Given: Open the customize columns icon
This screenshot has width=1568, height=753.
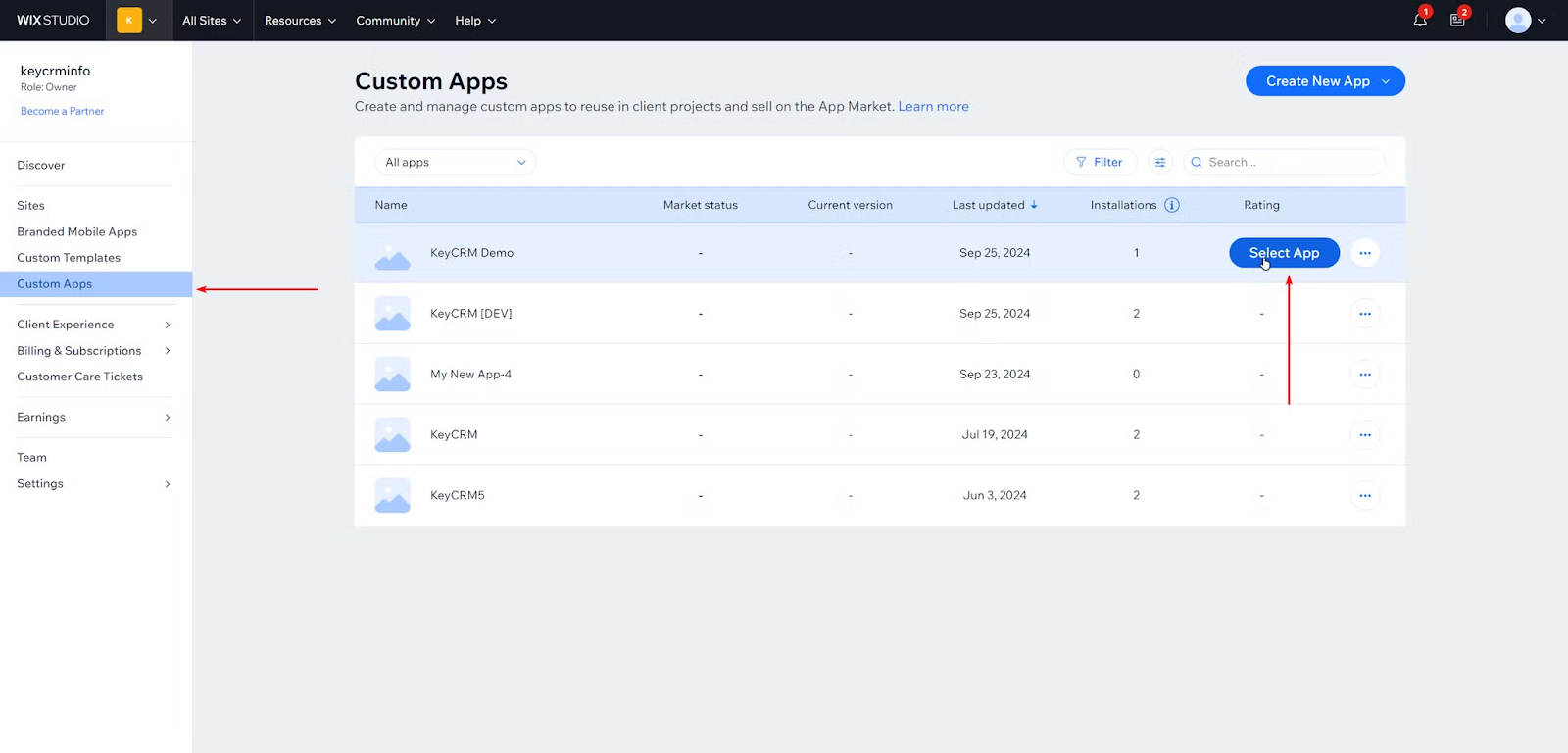Looking at the screenshot, I should 1160,162.
